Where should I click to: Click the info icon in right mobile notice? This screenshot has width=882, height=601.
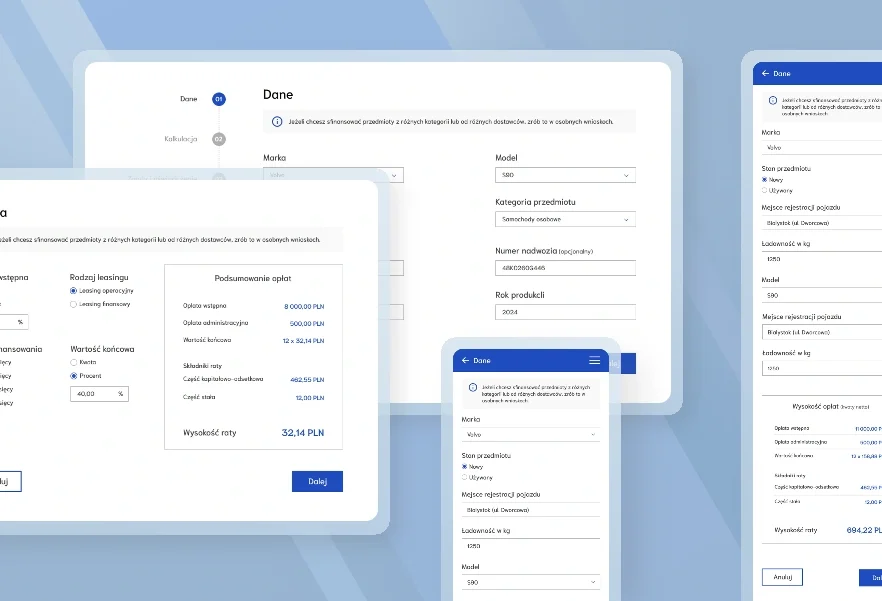pyautogui.click(x=773, y=100)
